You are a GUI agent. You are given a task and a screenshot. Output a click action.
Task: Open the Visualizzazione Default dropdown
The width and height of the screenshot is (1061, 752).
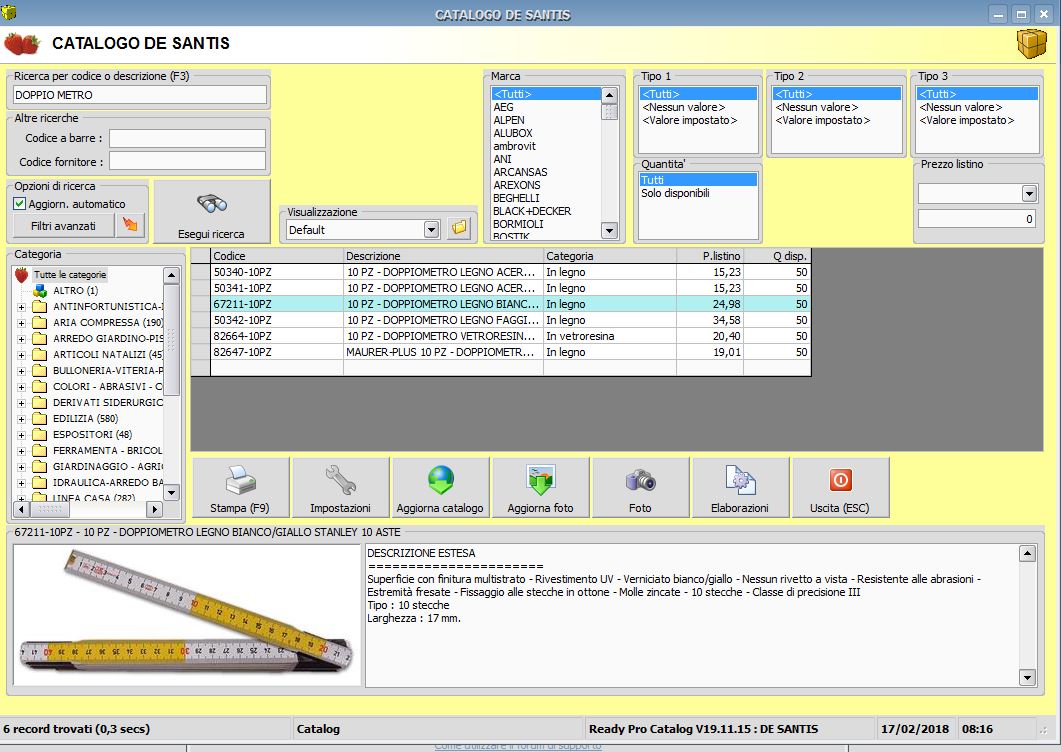click(431, 230)
